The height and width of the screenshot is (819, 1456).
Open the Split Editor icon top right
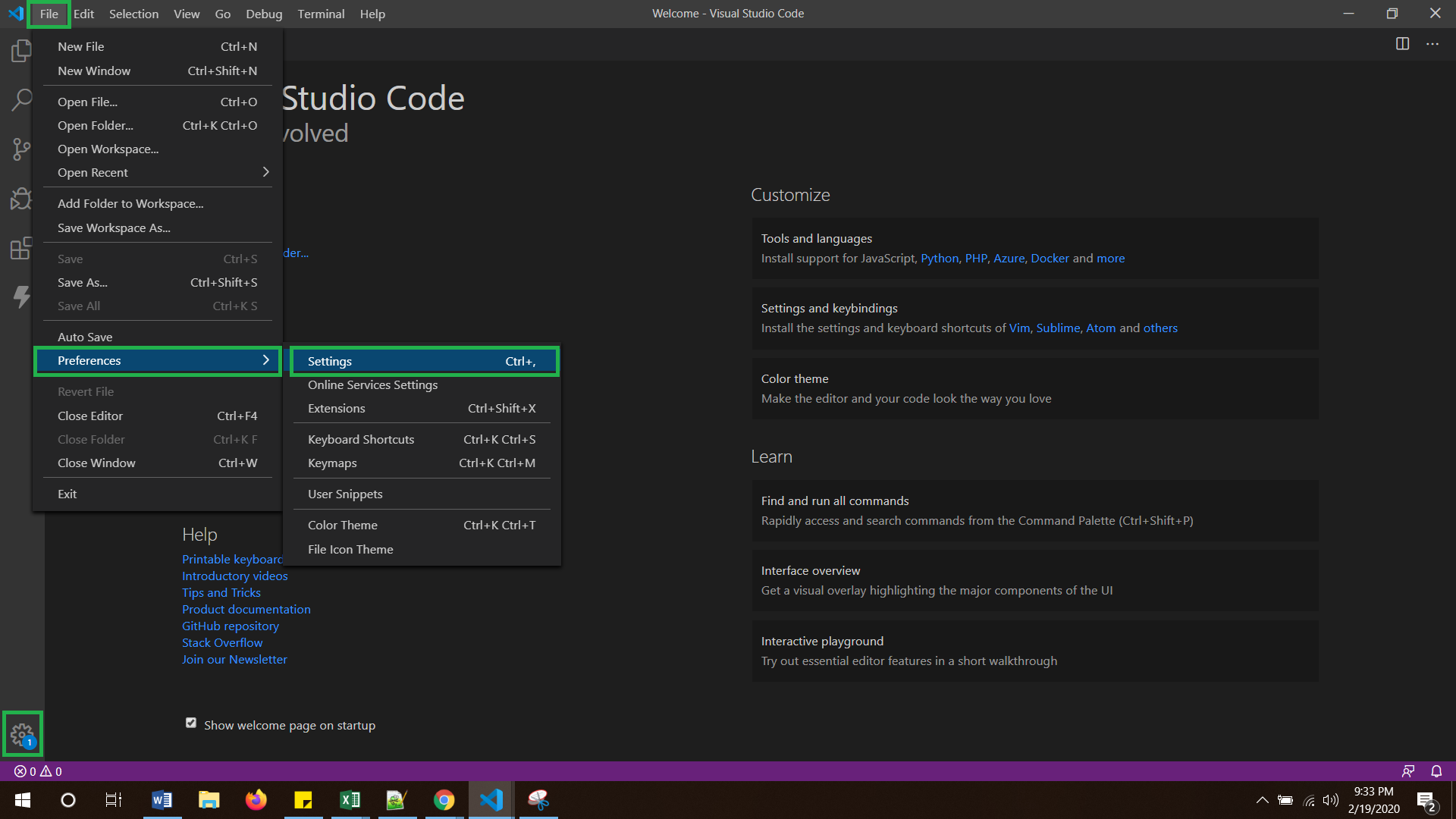pyautogui.click(x=1402, y=43)
